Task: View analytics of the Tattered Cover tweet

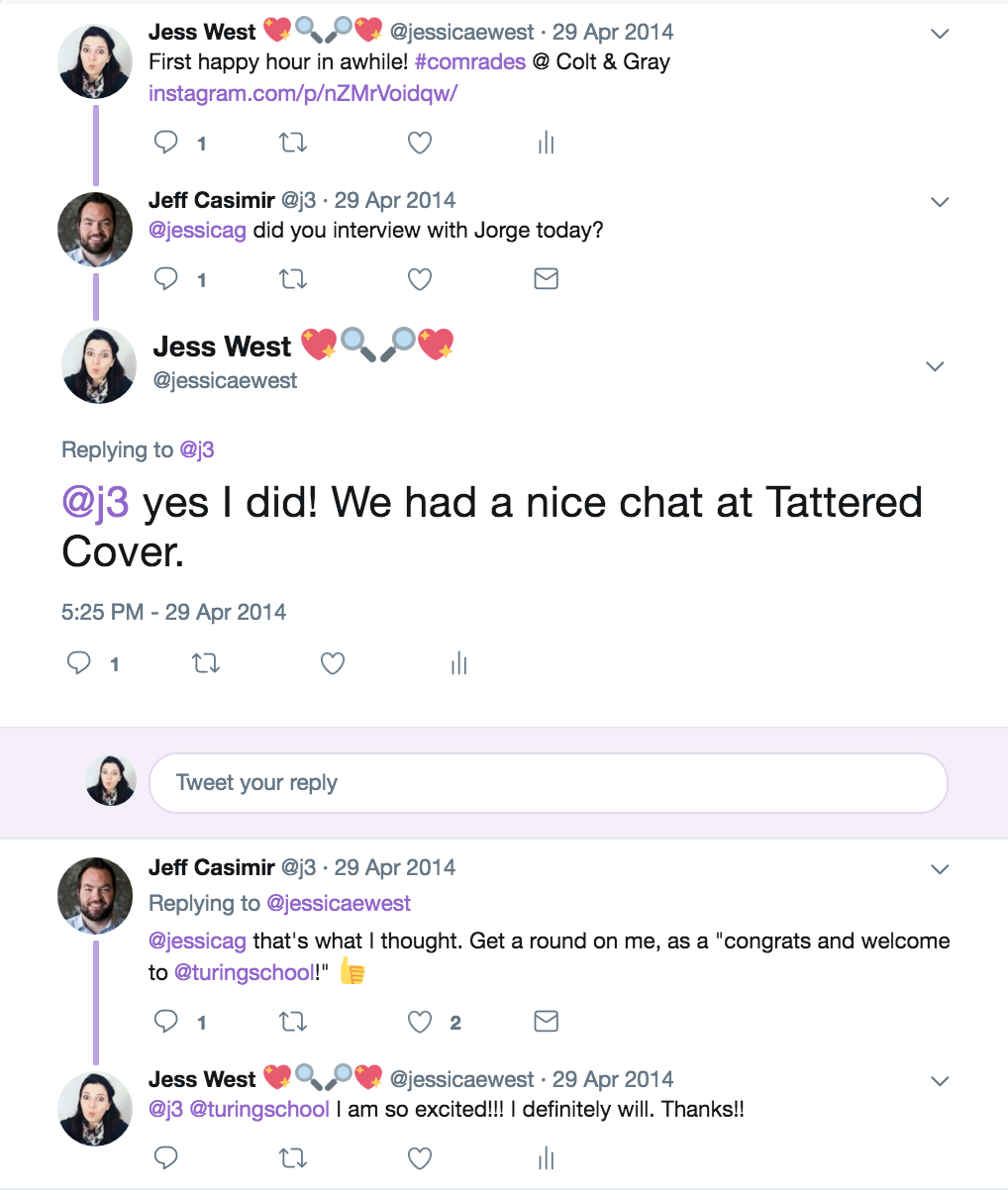Action: pyautogui.click(x=458, y=663)
